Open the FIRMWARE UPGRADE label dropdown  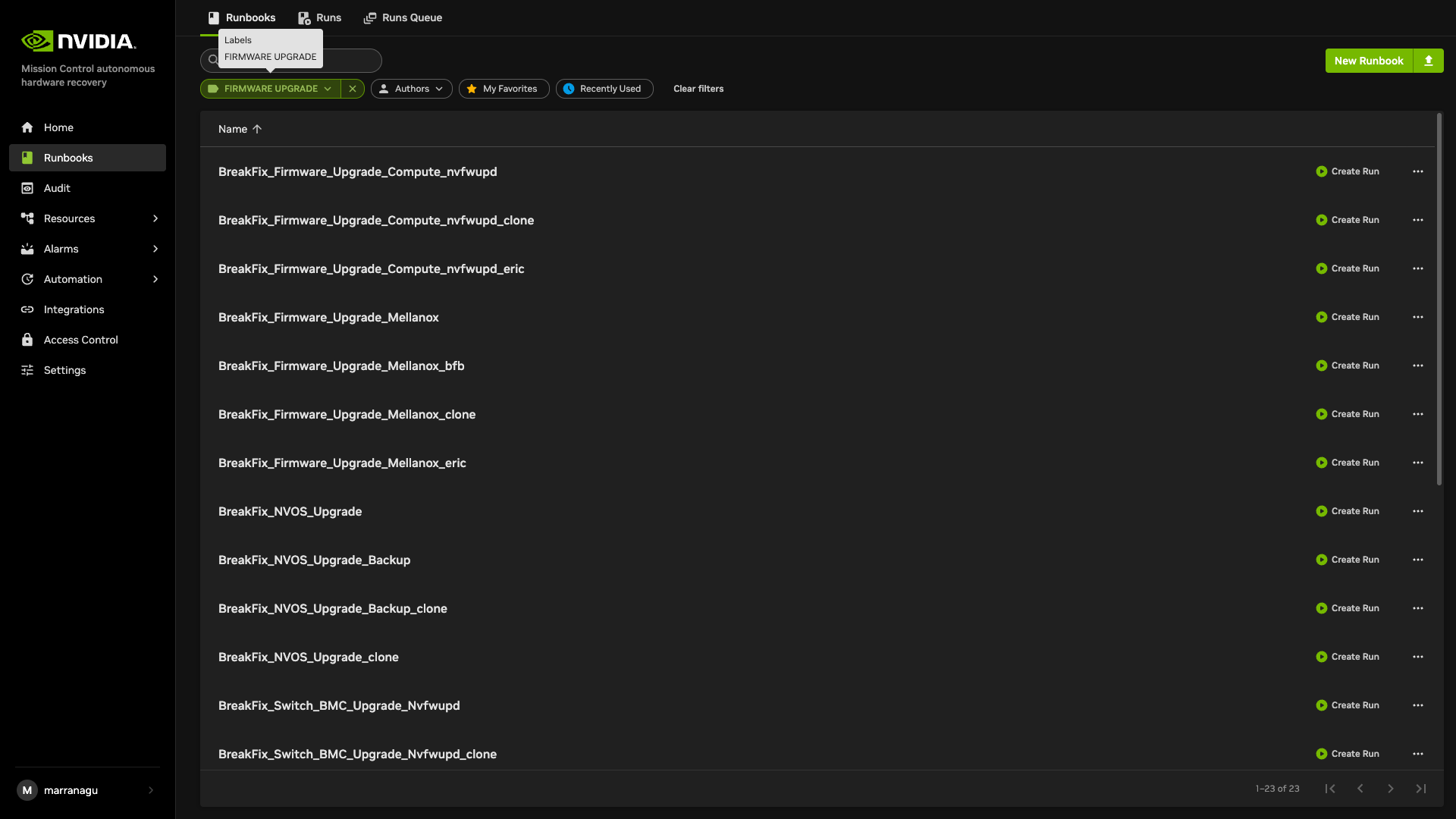[271, 89]
